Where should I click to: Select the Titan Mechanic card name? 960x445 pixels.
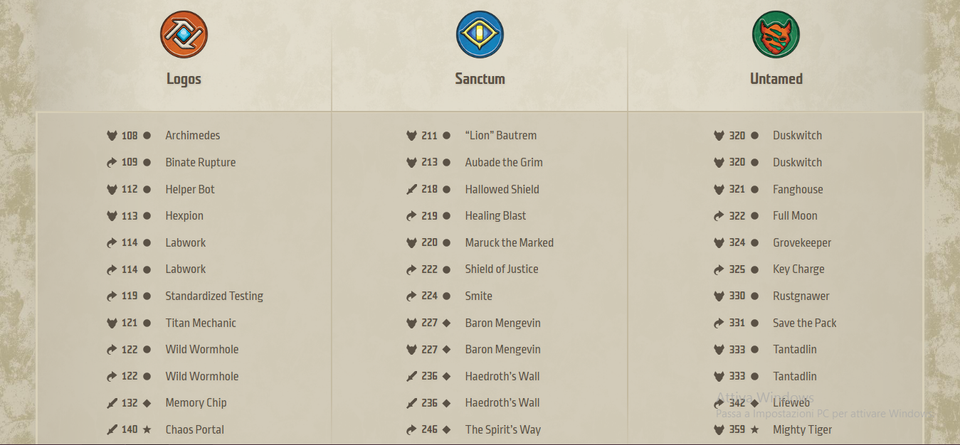click(200, 323)
